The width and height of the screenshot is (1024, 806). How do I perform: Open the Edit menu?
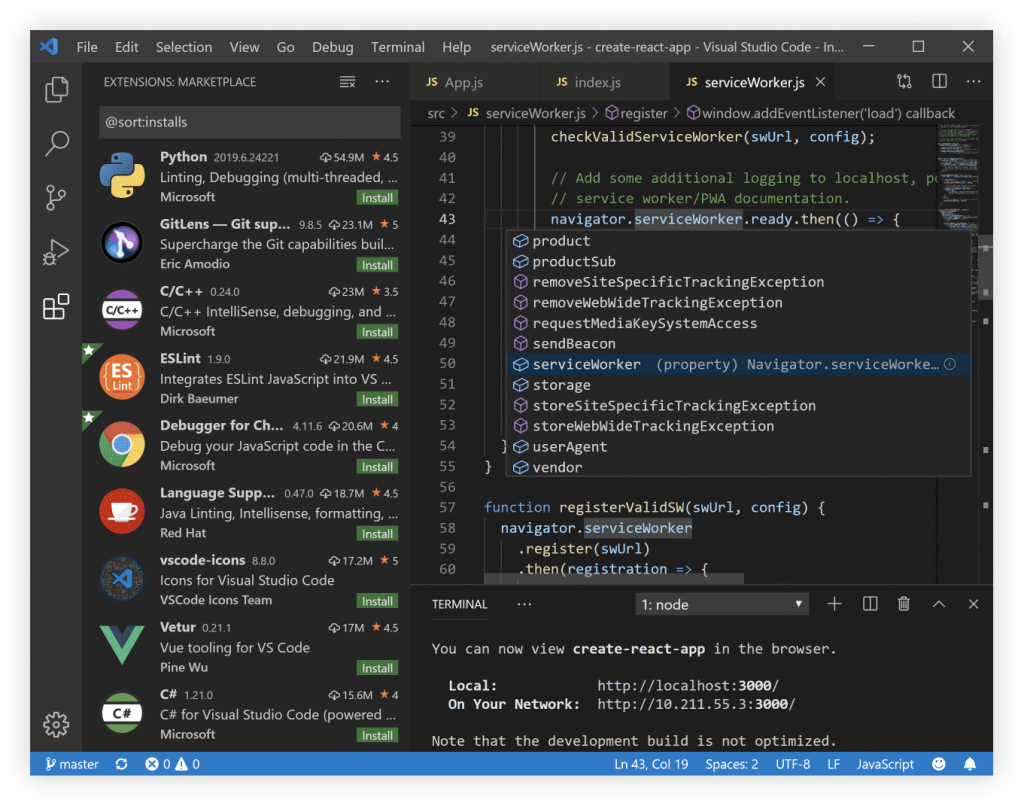pyautogui.click(x=127, y=47)
